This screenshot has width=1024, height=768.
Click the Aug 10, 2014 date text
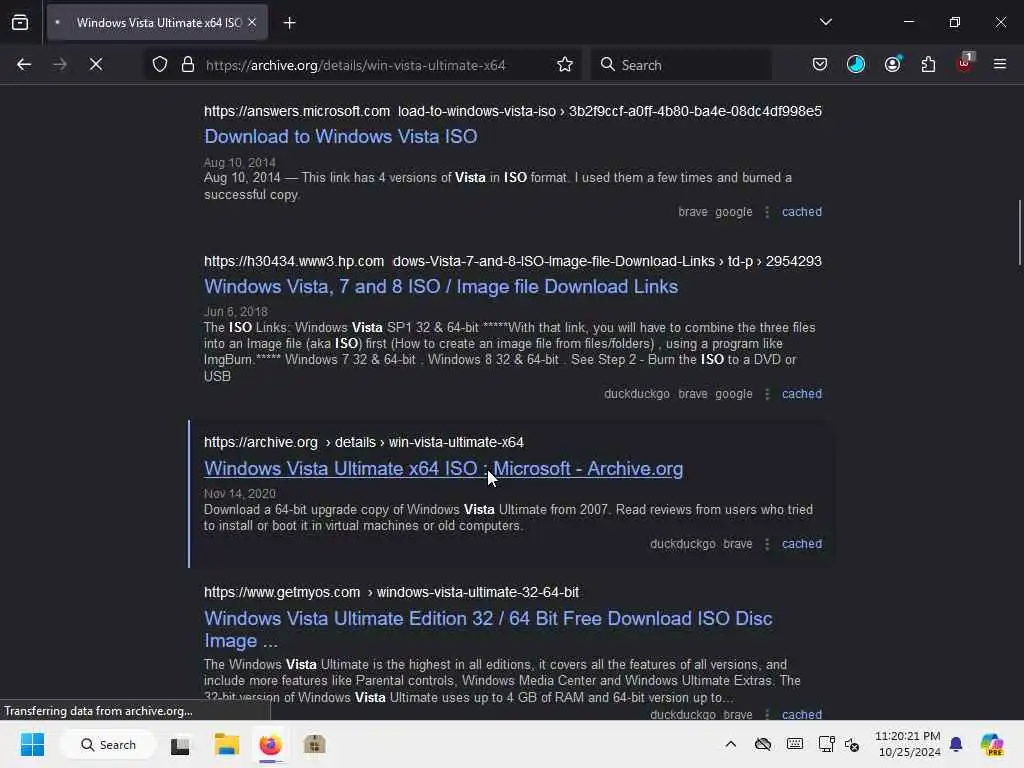click(240, 163)
